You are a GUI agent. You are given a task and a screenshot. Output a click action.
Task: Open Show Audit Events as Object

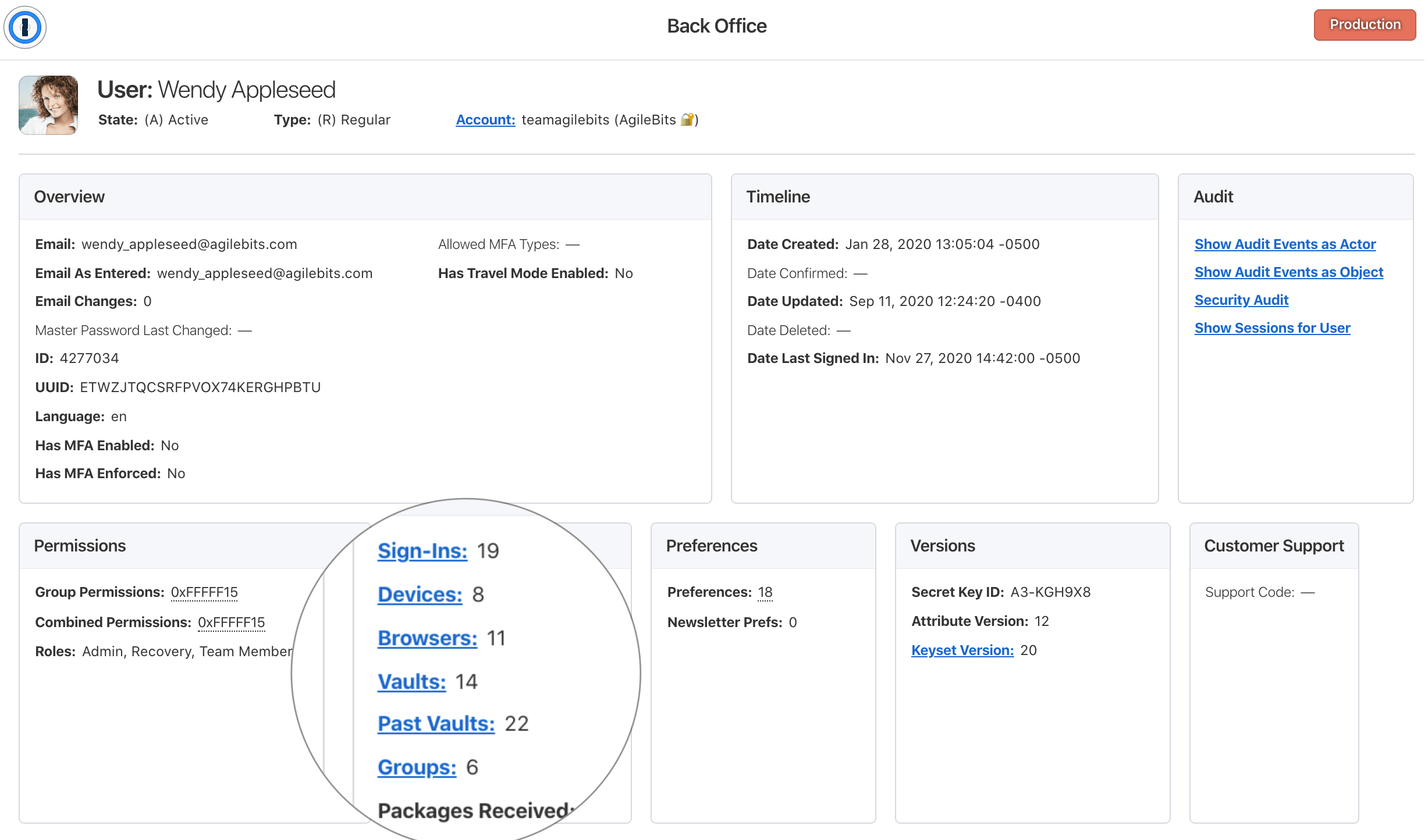click(x=1289, y=272)
